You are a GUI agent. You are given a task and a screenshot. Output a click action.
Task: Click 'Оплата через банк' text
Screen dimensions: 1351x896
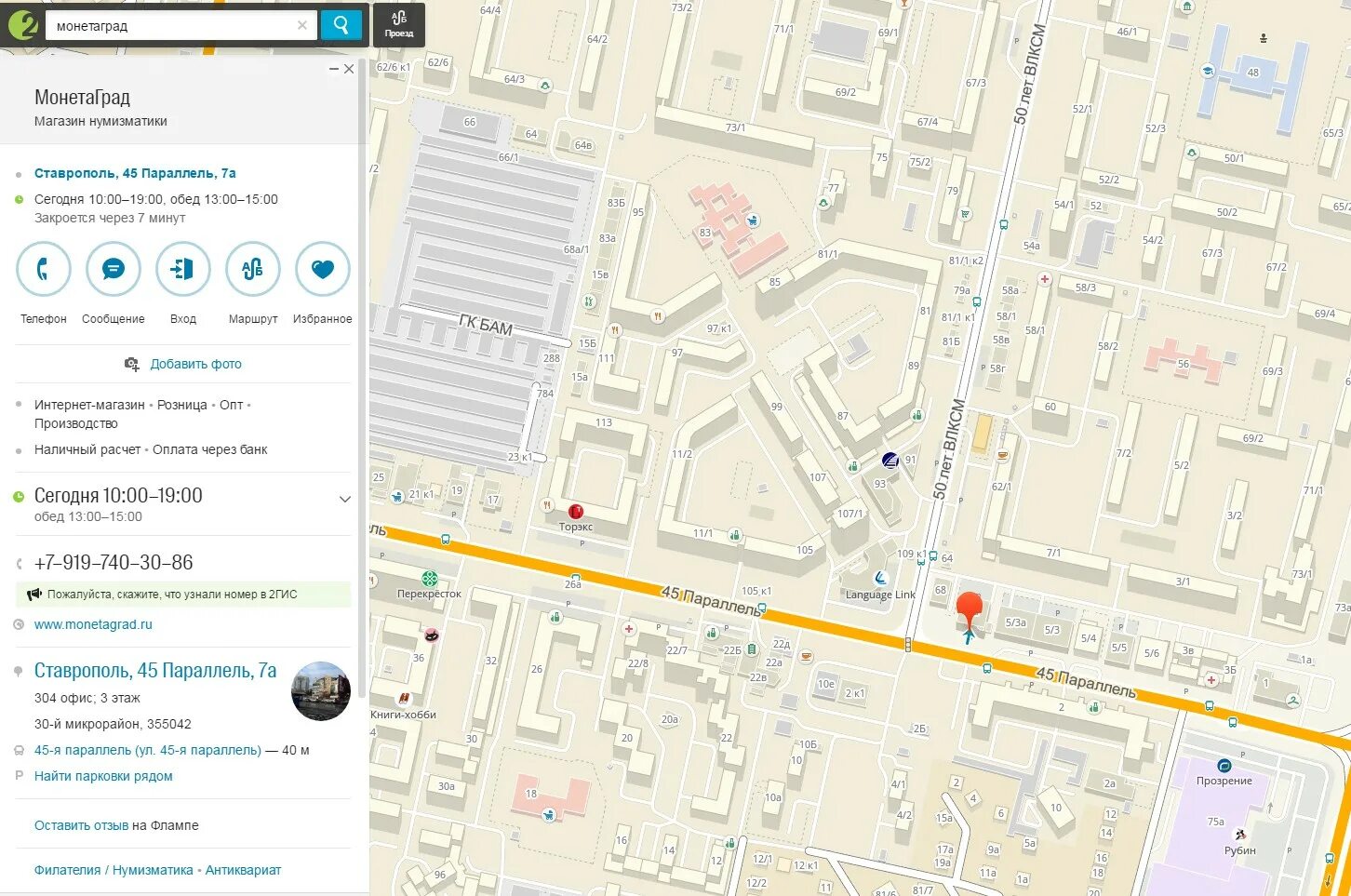pyautogui.click(x=210, y=449)
